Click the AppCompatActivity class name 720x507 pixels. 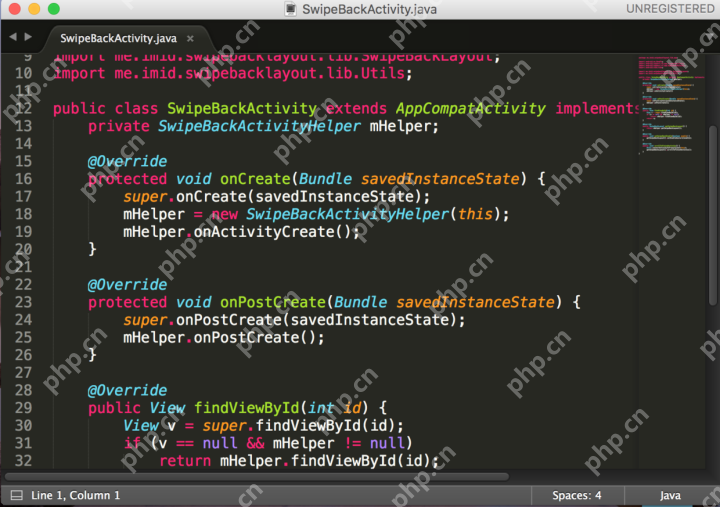point(471,108)
